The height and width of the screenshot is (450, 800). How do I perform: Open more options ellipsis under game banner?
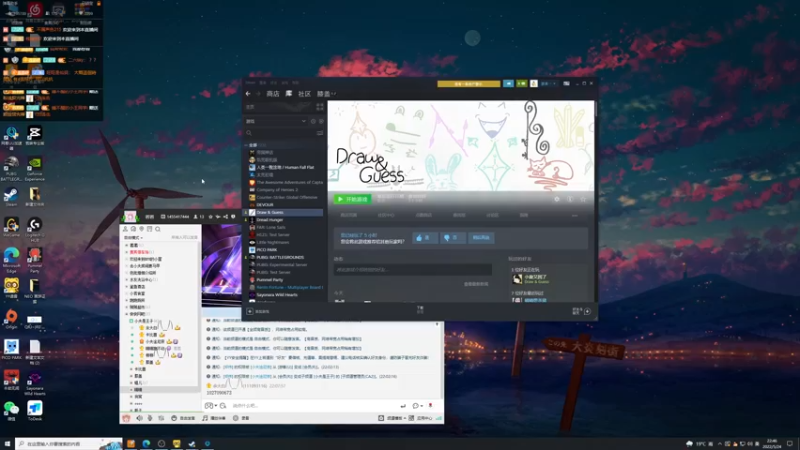(574, 215)
